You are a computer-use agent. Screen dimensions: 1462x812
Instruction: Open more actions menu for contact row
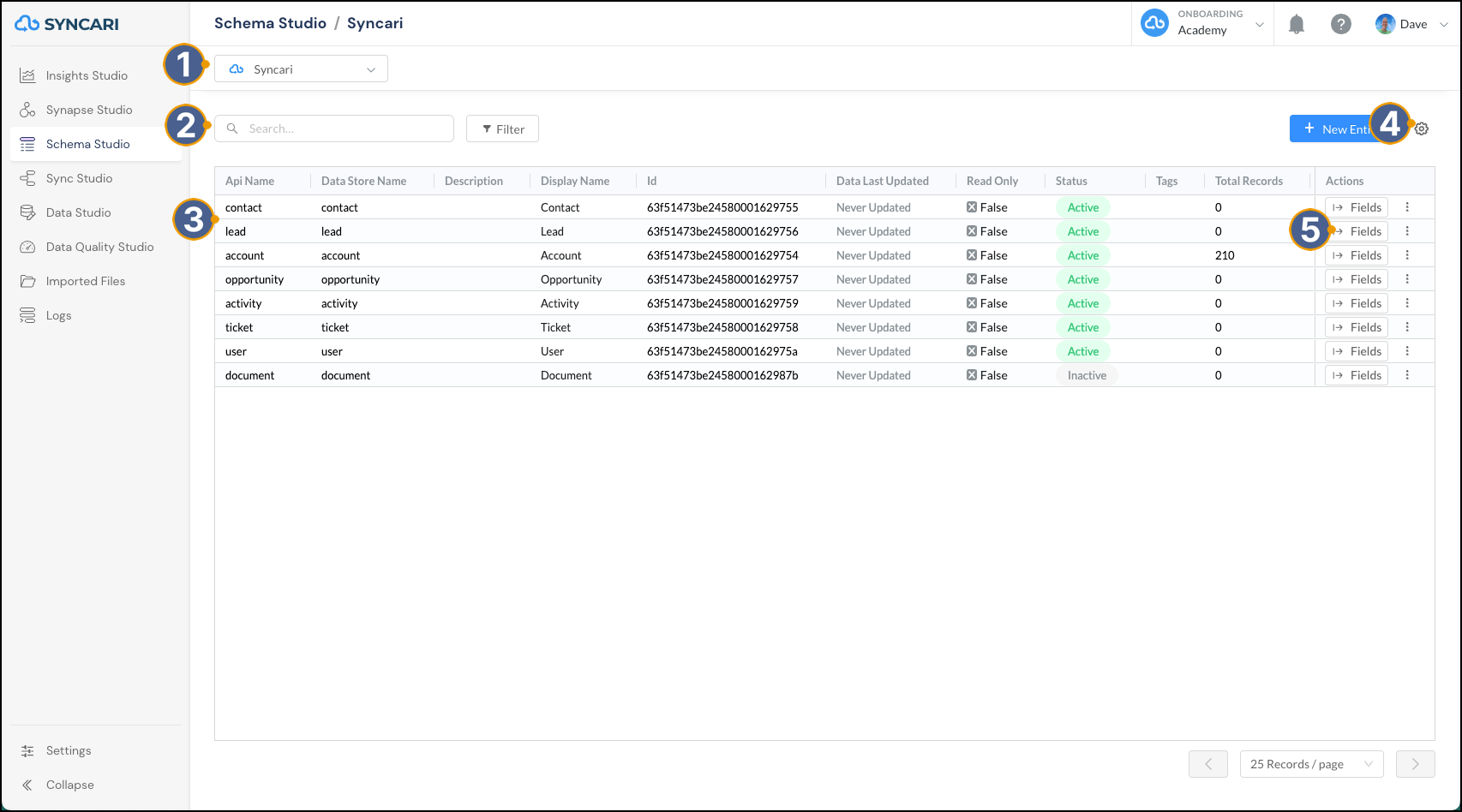click(1407, 207)
